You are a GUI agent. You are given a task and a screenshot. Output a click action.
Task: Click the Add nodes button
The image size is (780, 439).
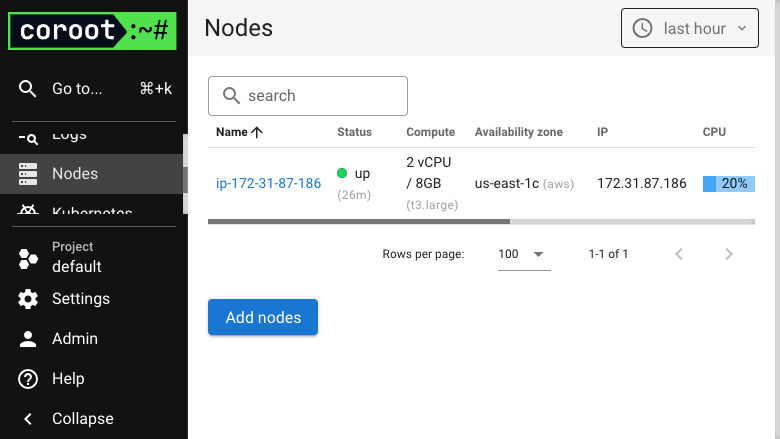[263, 317]
